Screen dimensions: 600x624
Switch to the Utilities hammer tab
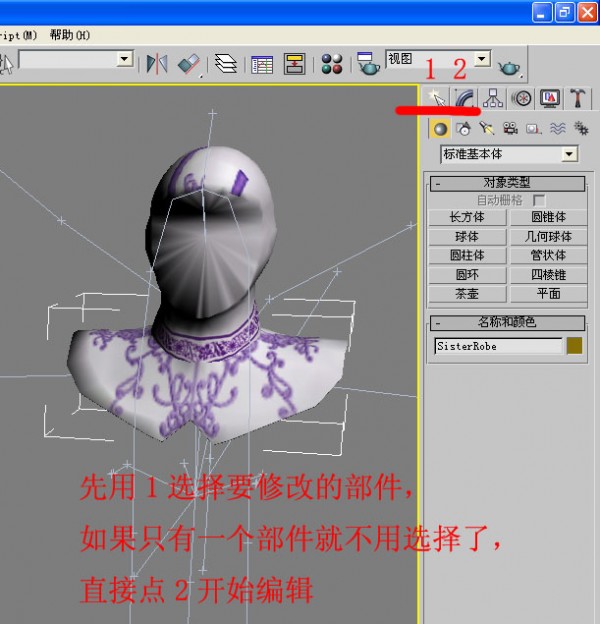click(x=578, y=98)
